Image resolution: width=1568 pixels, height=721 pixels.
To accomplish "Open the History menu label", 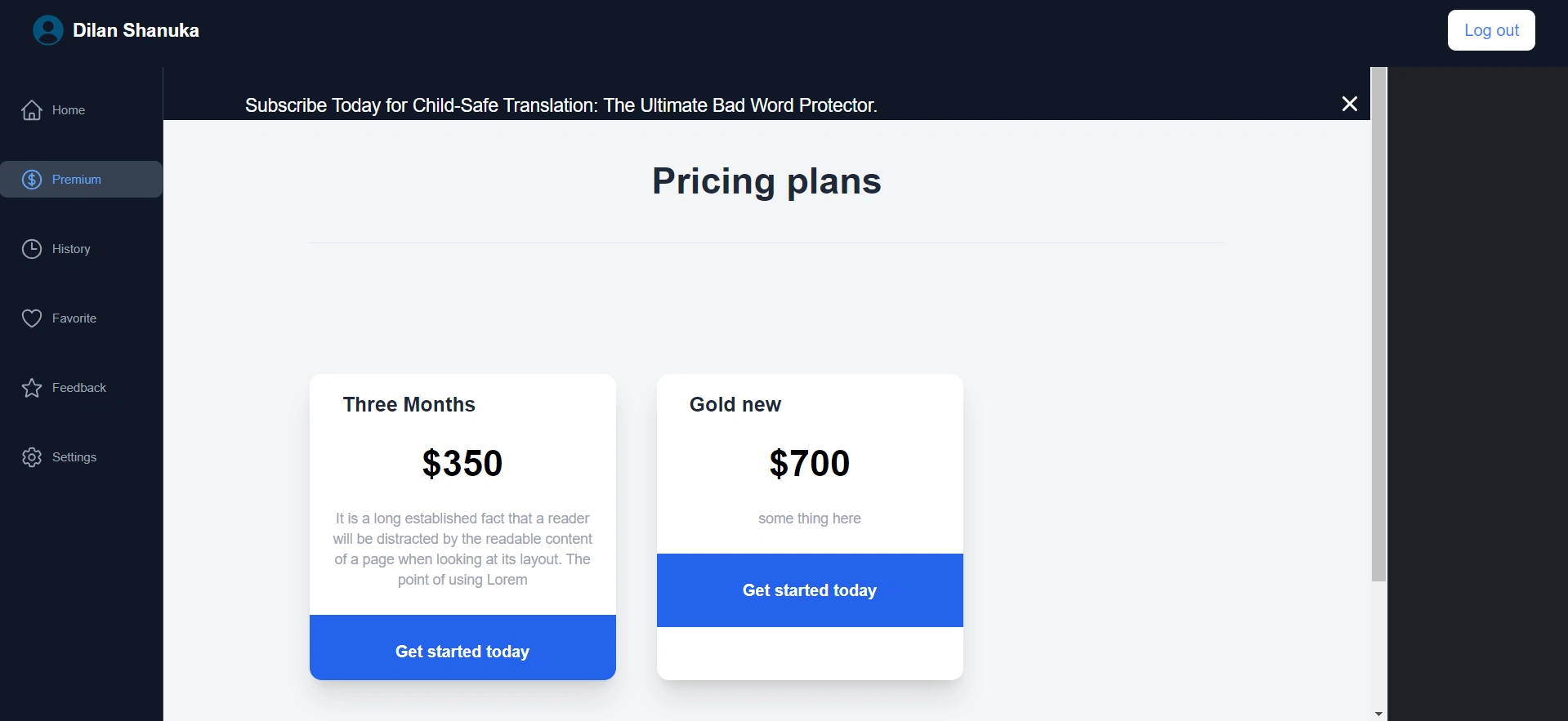I will pyautogui.click(x=71, y=249).
